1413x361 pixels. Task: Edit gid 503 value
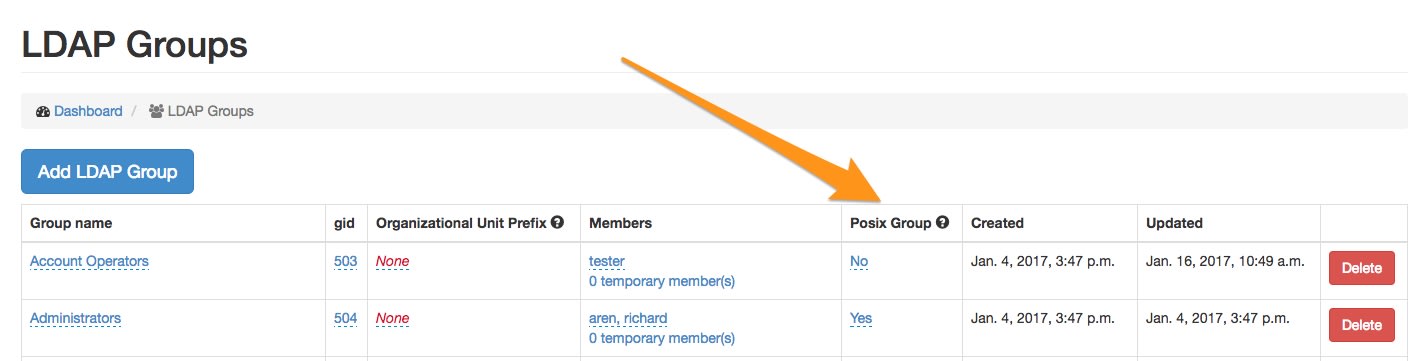tap(345, 261)
